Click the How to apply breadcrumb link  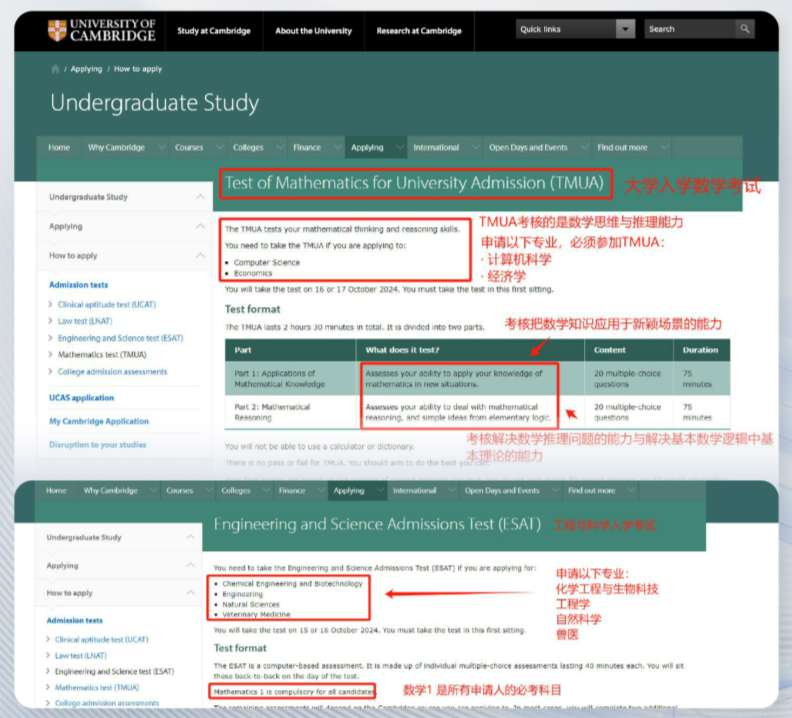click(138, 69)
